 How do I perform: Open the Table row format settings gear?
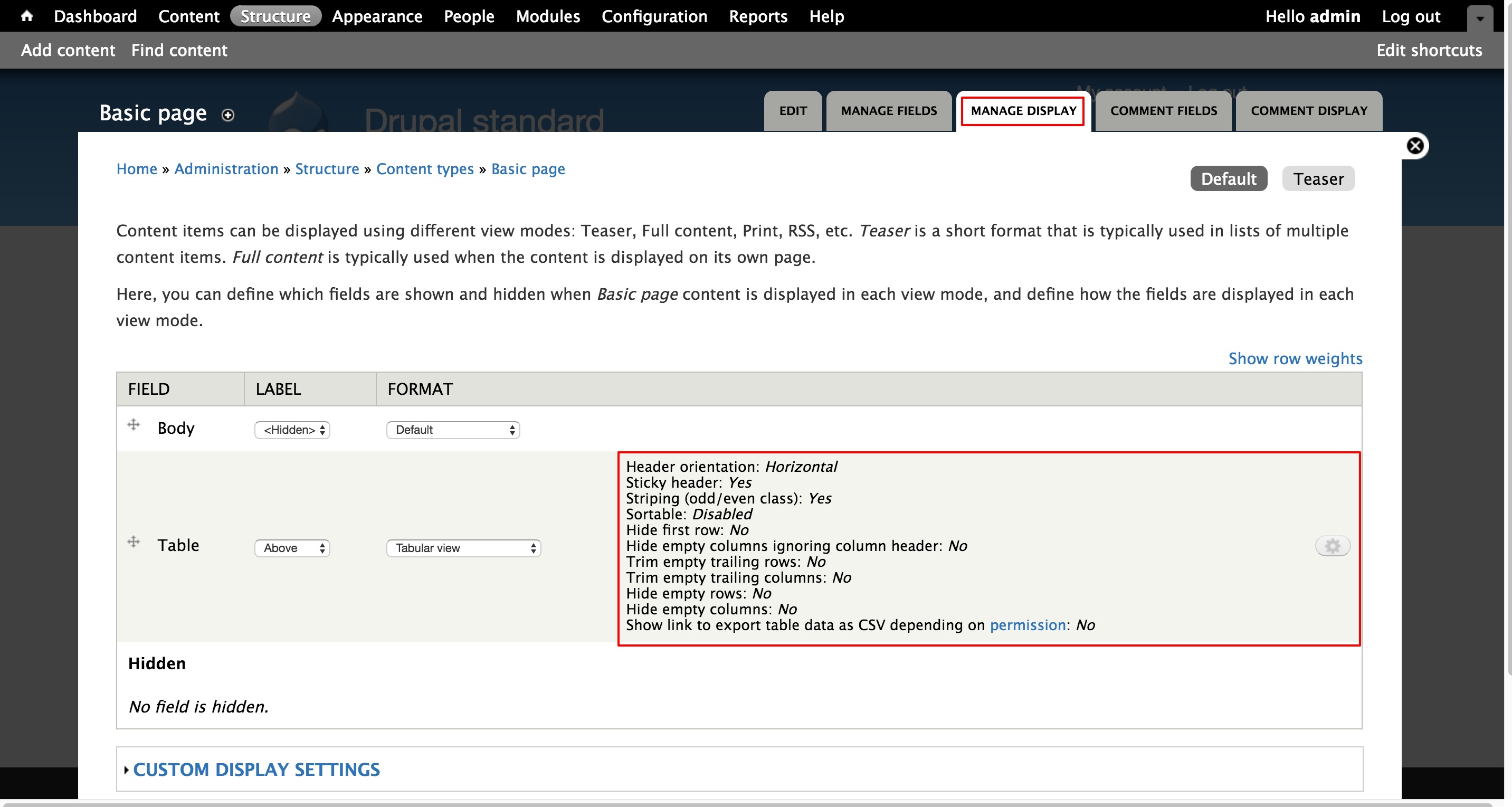[1333, 545]
